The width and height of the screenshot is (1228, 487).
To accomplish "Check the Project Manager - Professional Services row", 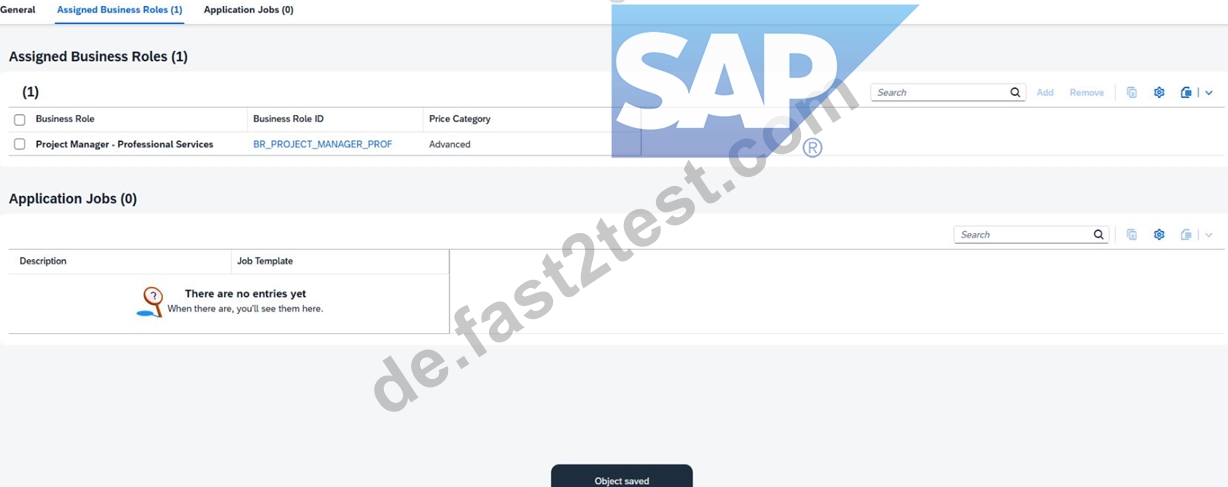I will tap(20, 144).
